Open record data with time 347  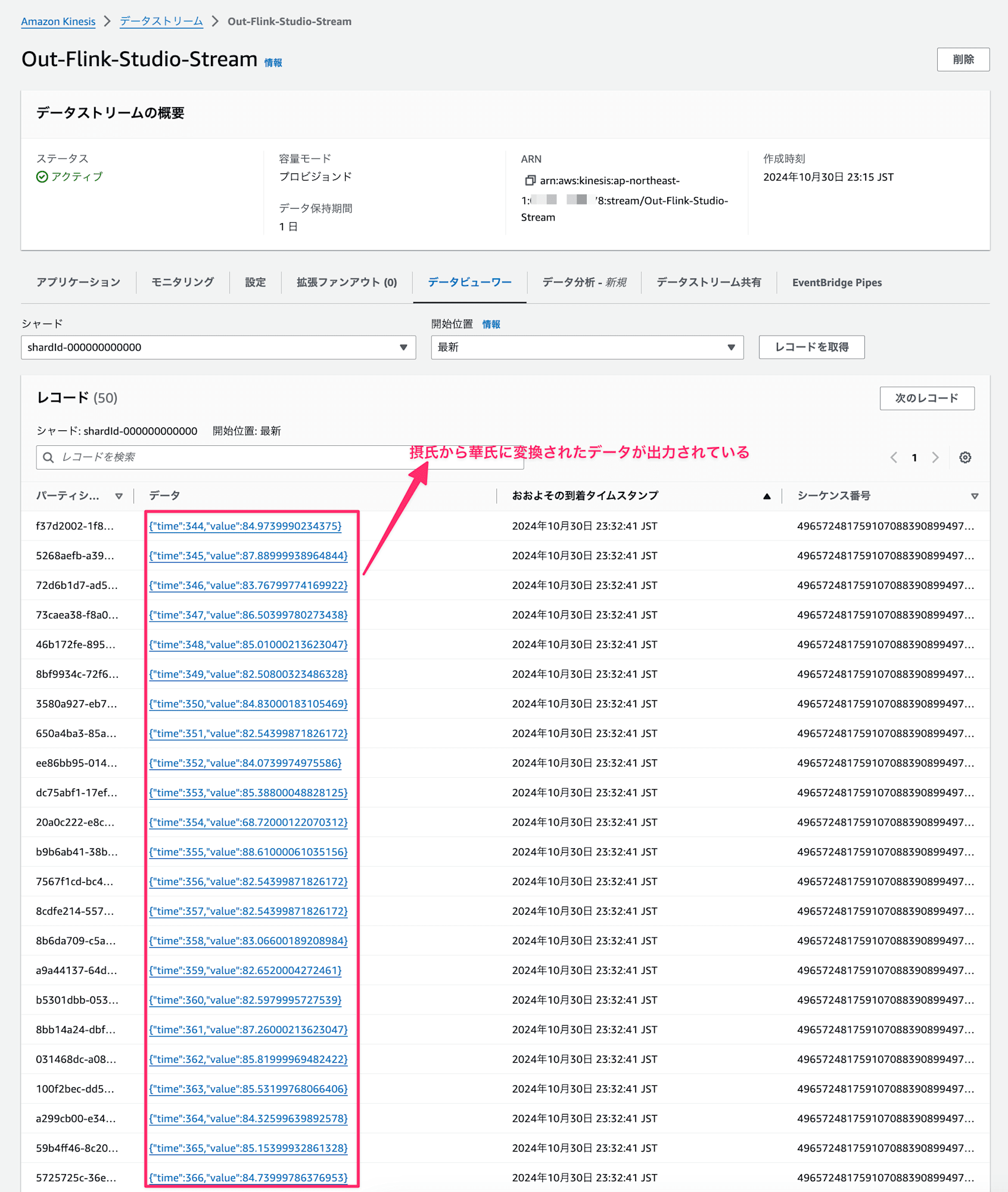pos(248,615)
